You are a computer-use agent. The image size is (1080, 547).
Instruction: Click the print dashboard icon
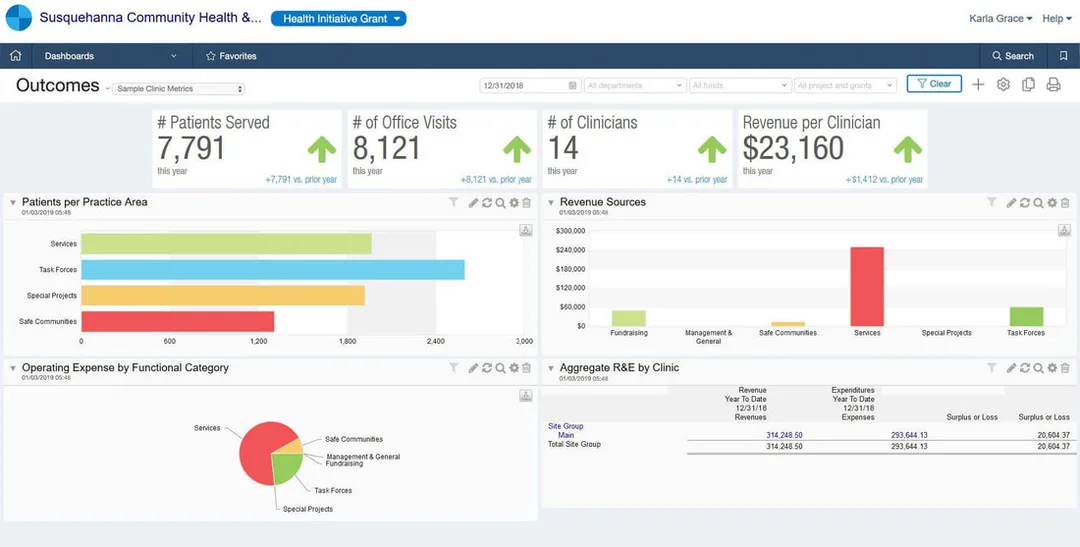1053,85
